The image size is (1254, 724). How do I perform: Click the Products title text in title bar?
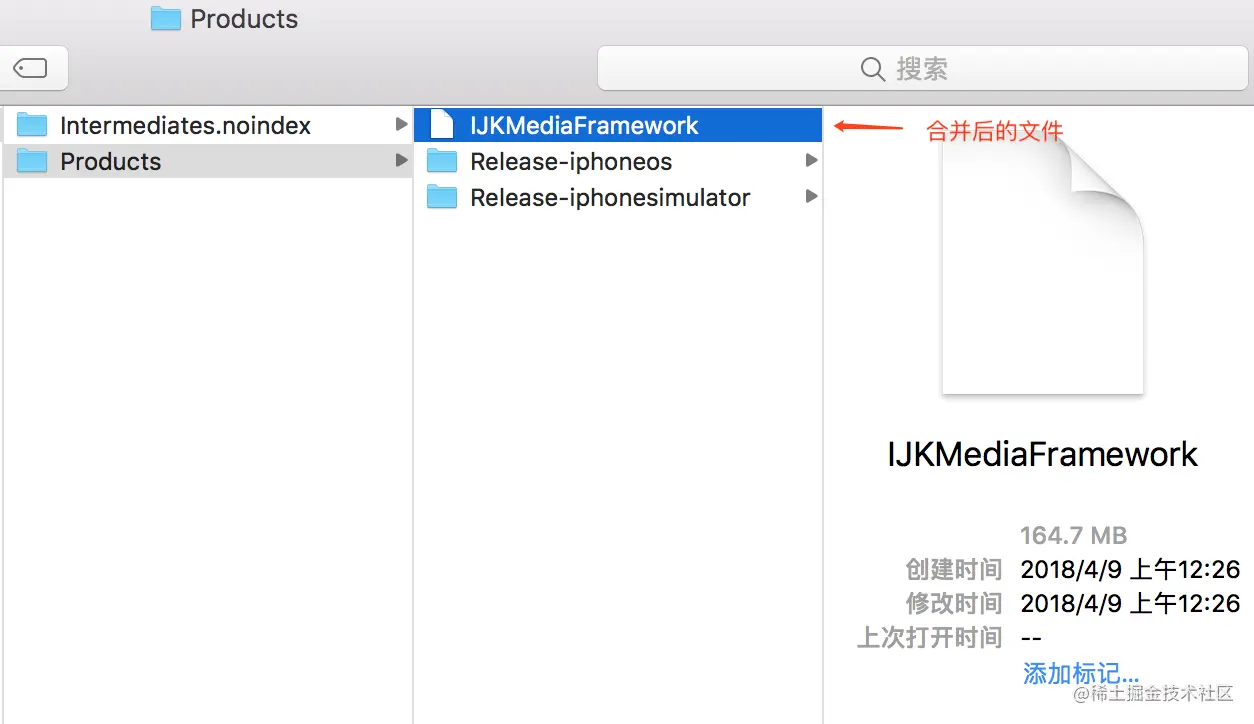[x=244, y=19]
